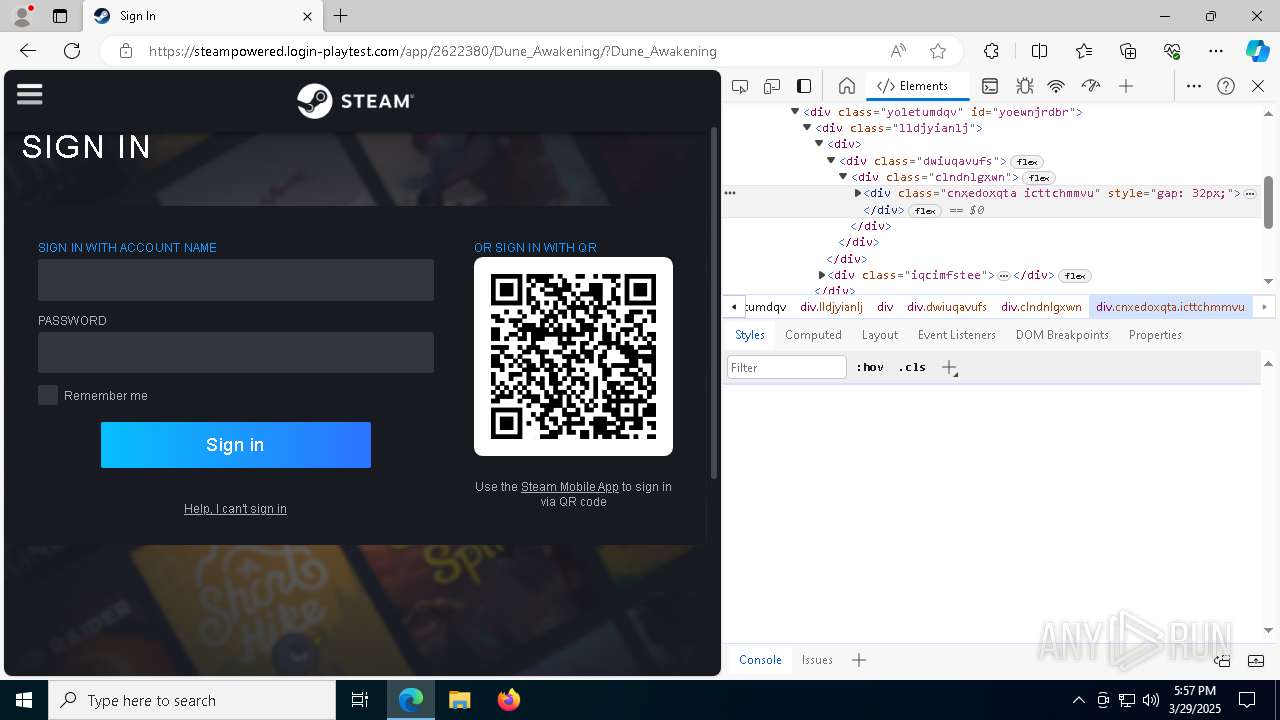
Task: Tick the Remember me checkbox
Action: tap(48, 395)
